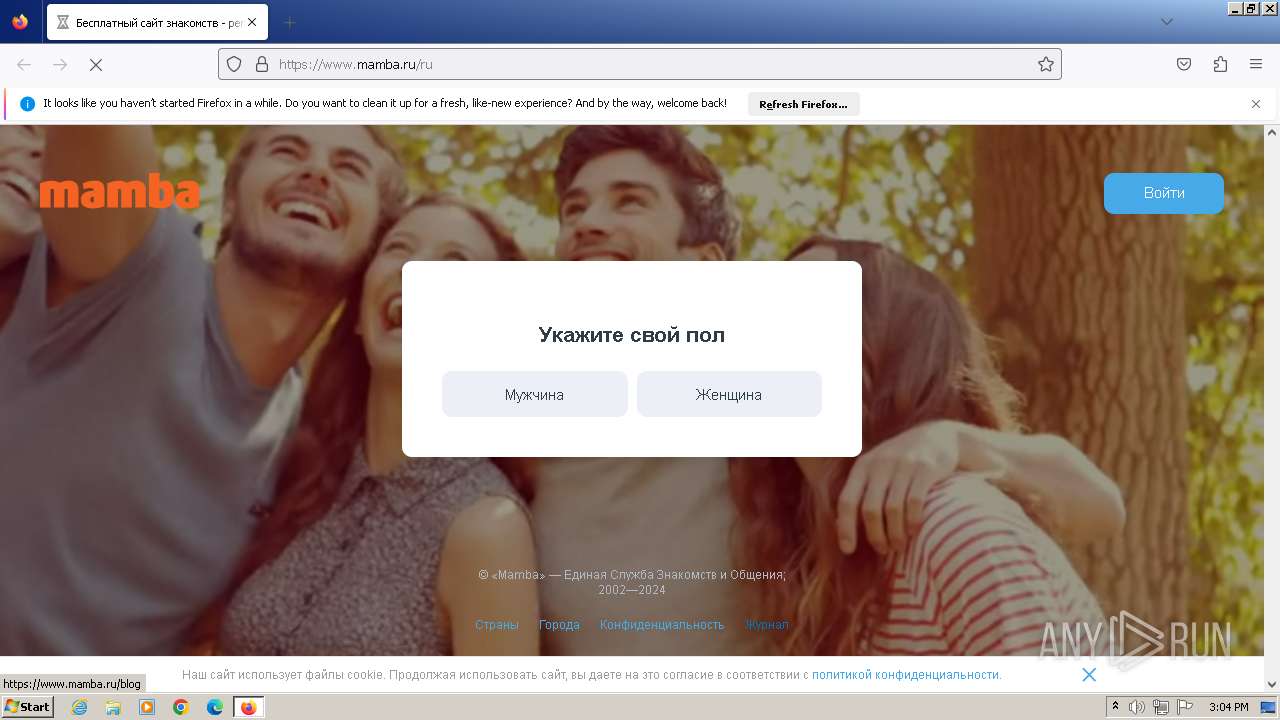Viewport: 1280px width, 720px height.
Task: Open tracking protection shield icon
Action: click(234, 64)
